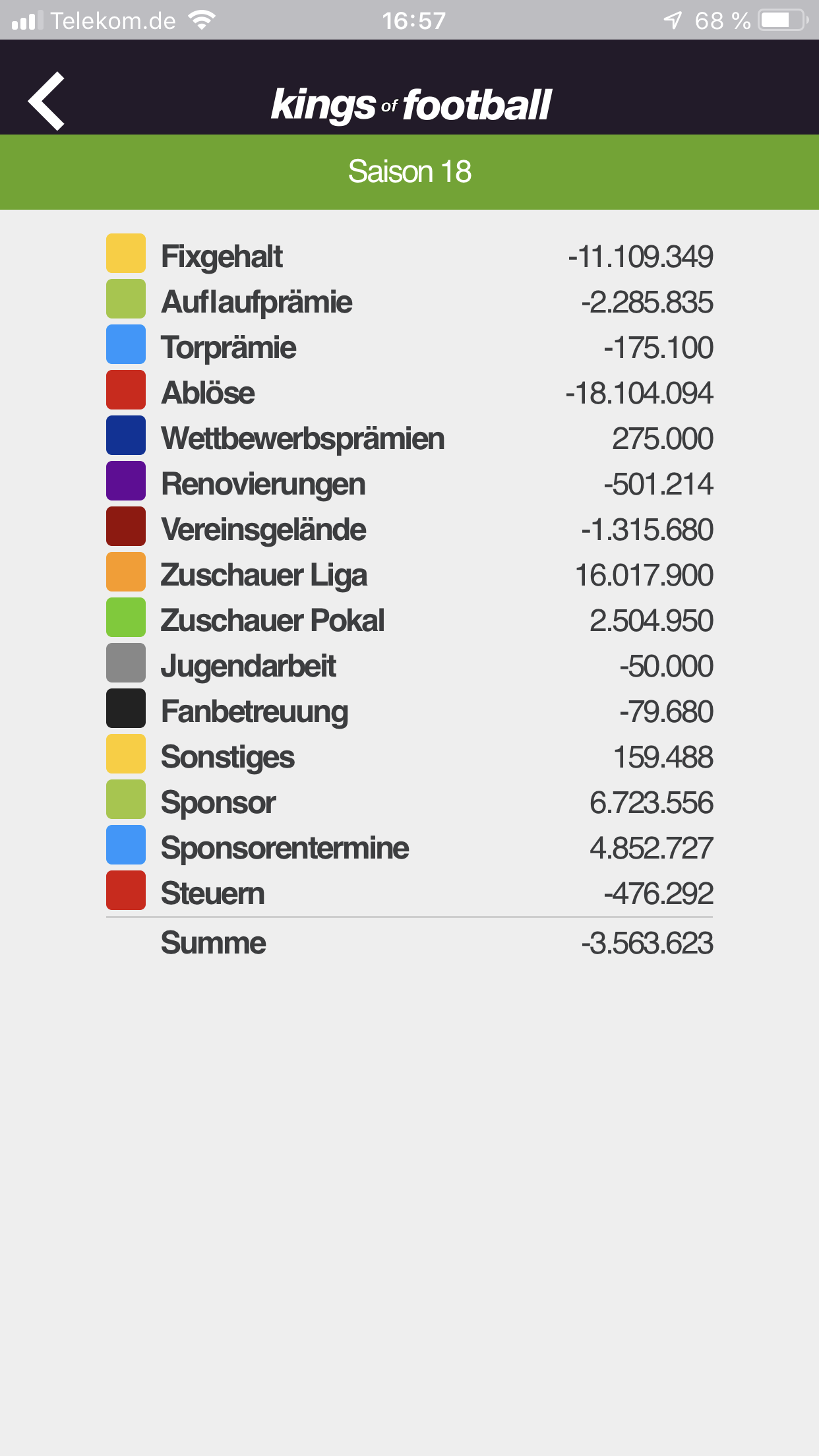The width and height of the screenshot is (819, 1456).
Task: Tap the Sponsorentermine label
Action: [x=285, y=848]
